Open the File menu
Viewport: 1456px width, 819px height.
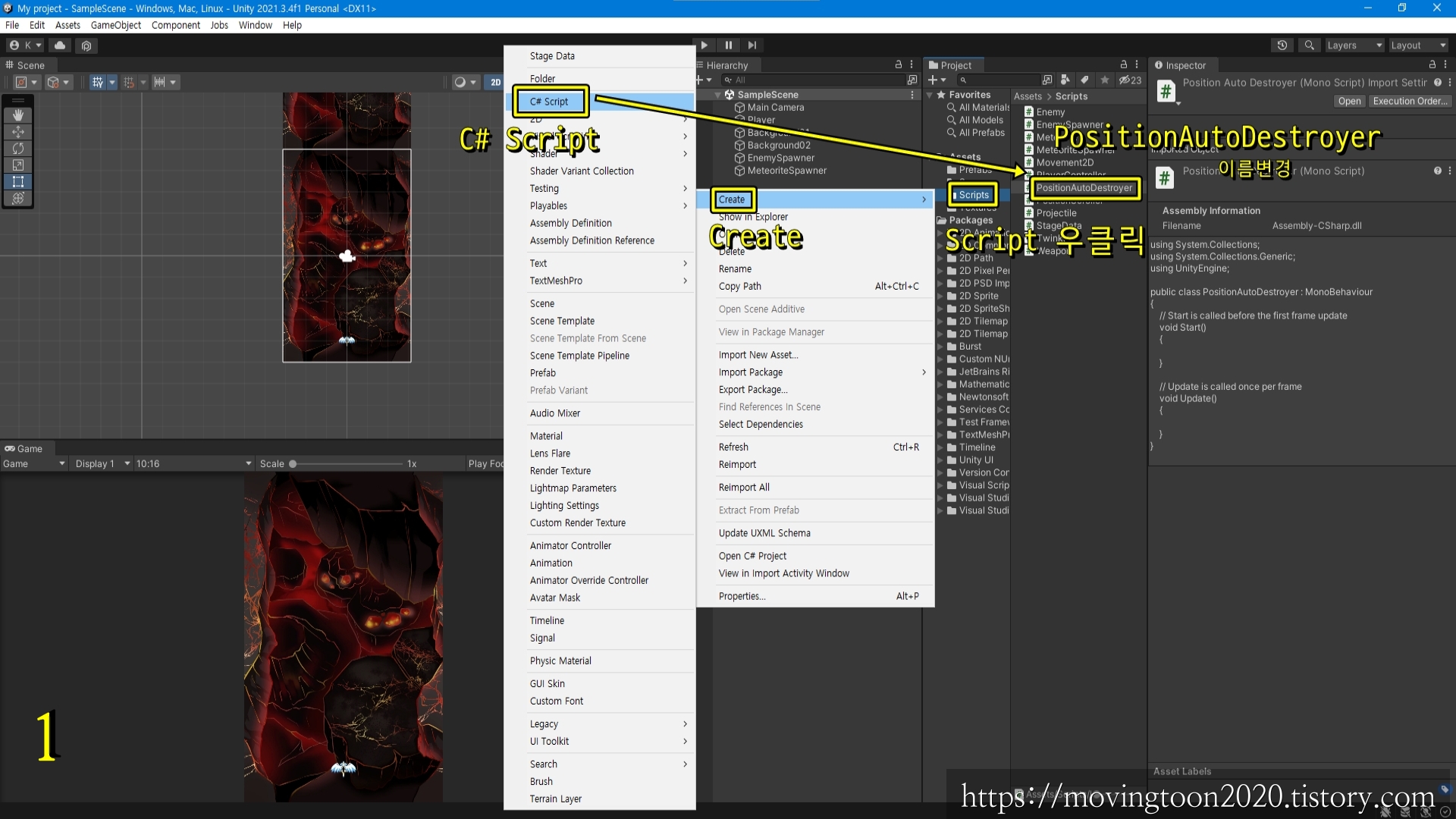click(12, 25)
